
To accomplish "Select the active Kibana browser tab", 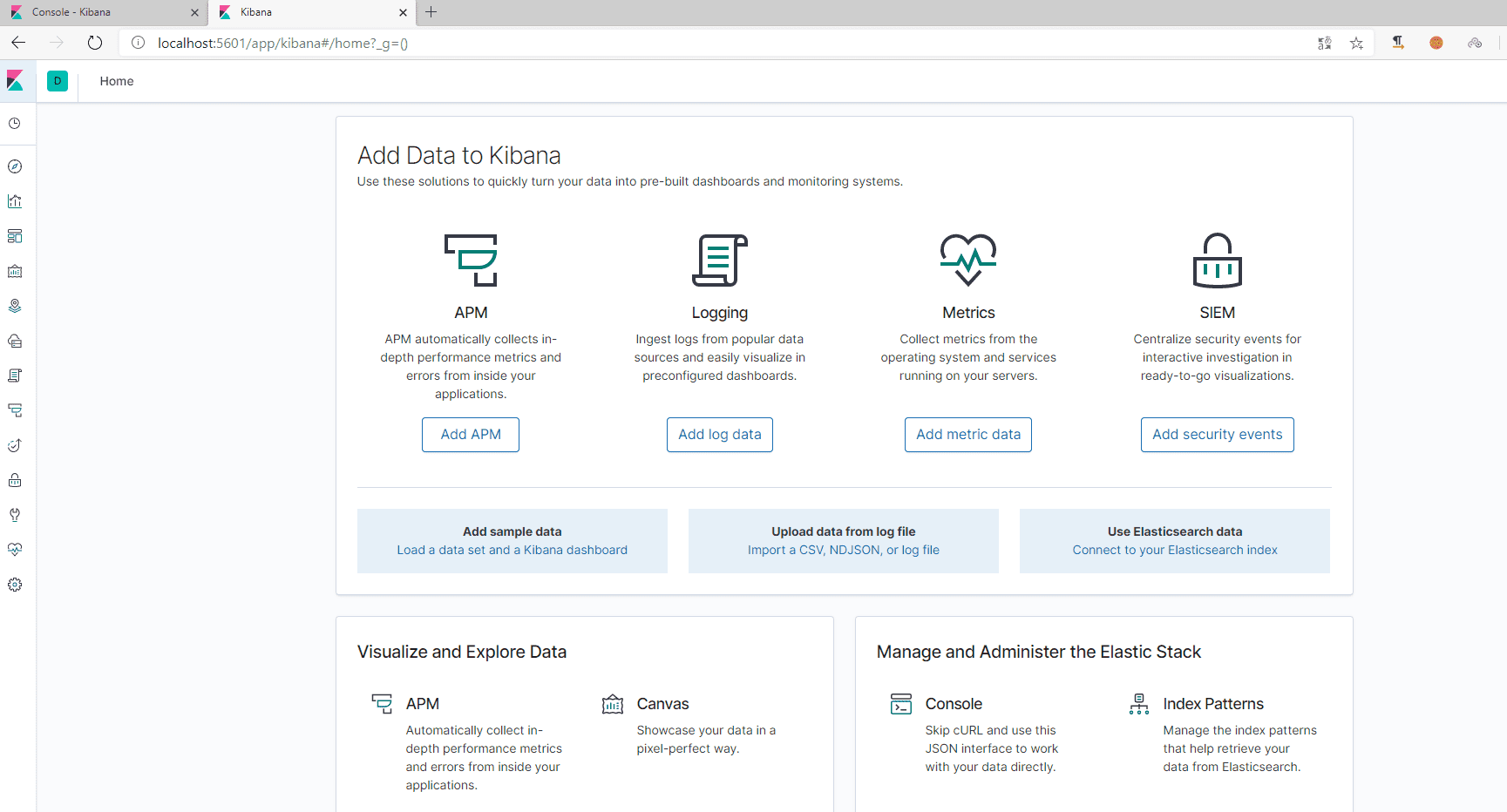I will [x=312, y=12].
